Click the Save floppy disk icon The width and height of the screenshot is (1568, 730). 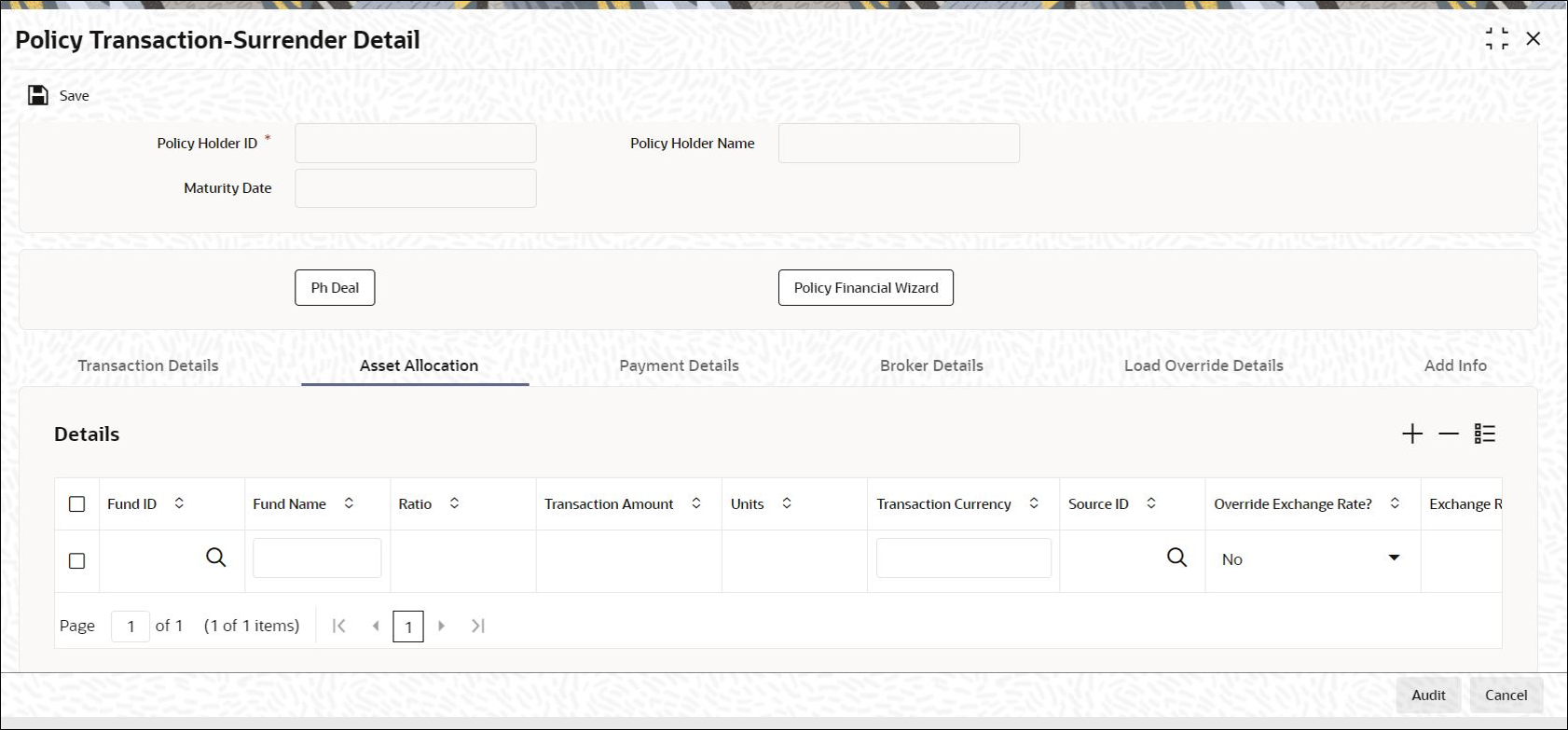(38, 95)
